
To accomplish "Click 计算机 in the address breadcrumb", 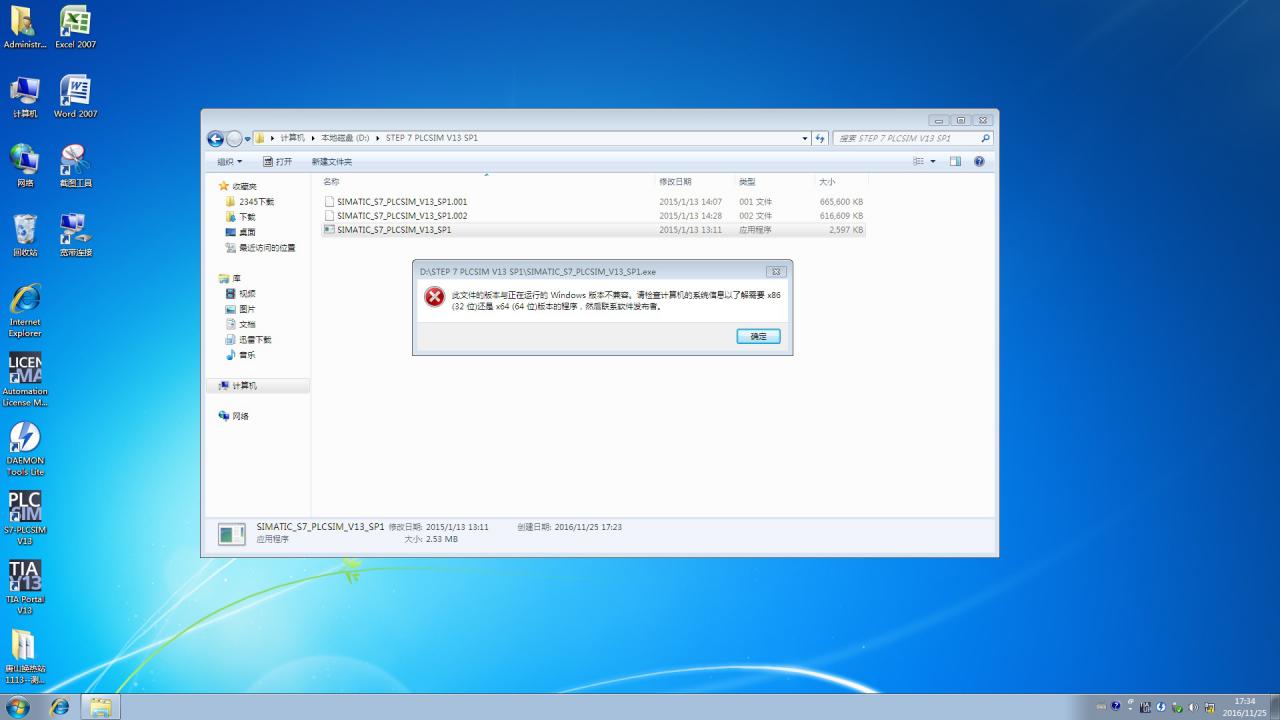I will [x=292, y=138].
